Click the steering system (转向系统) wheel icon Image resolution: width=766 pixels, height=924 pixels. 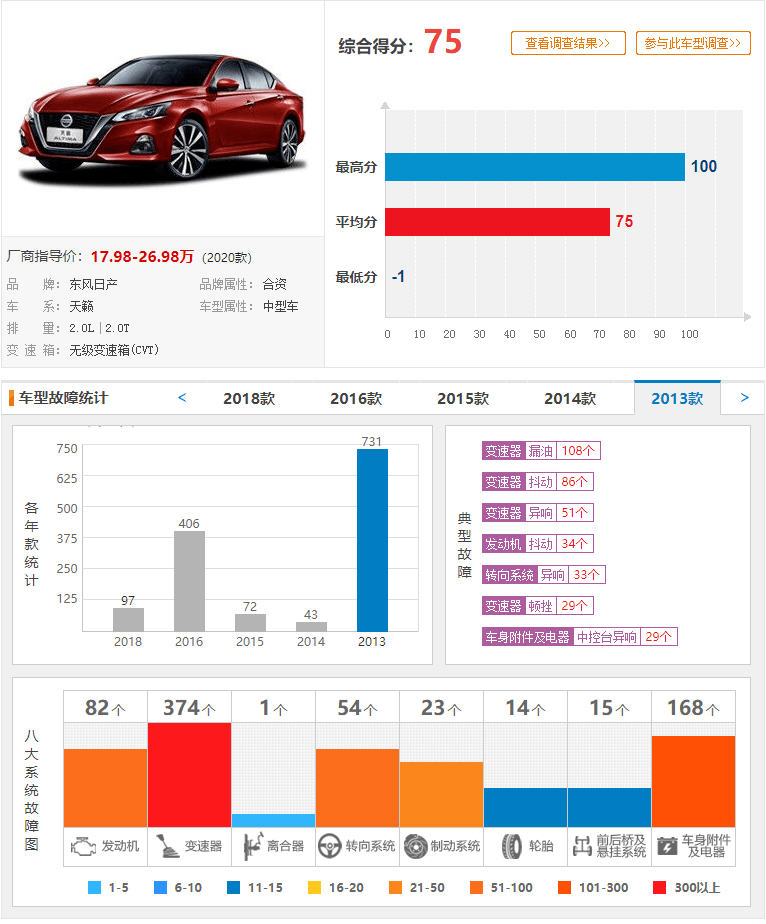[329, 846]
